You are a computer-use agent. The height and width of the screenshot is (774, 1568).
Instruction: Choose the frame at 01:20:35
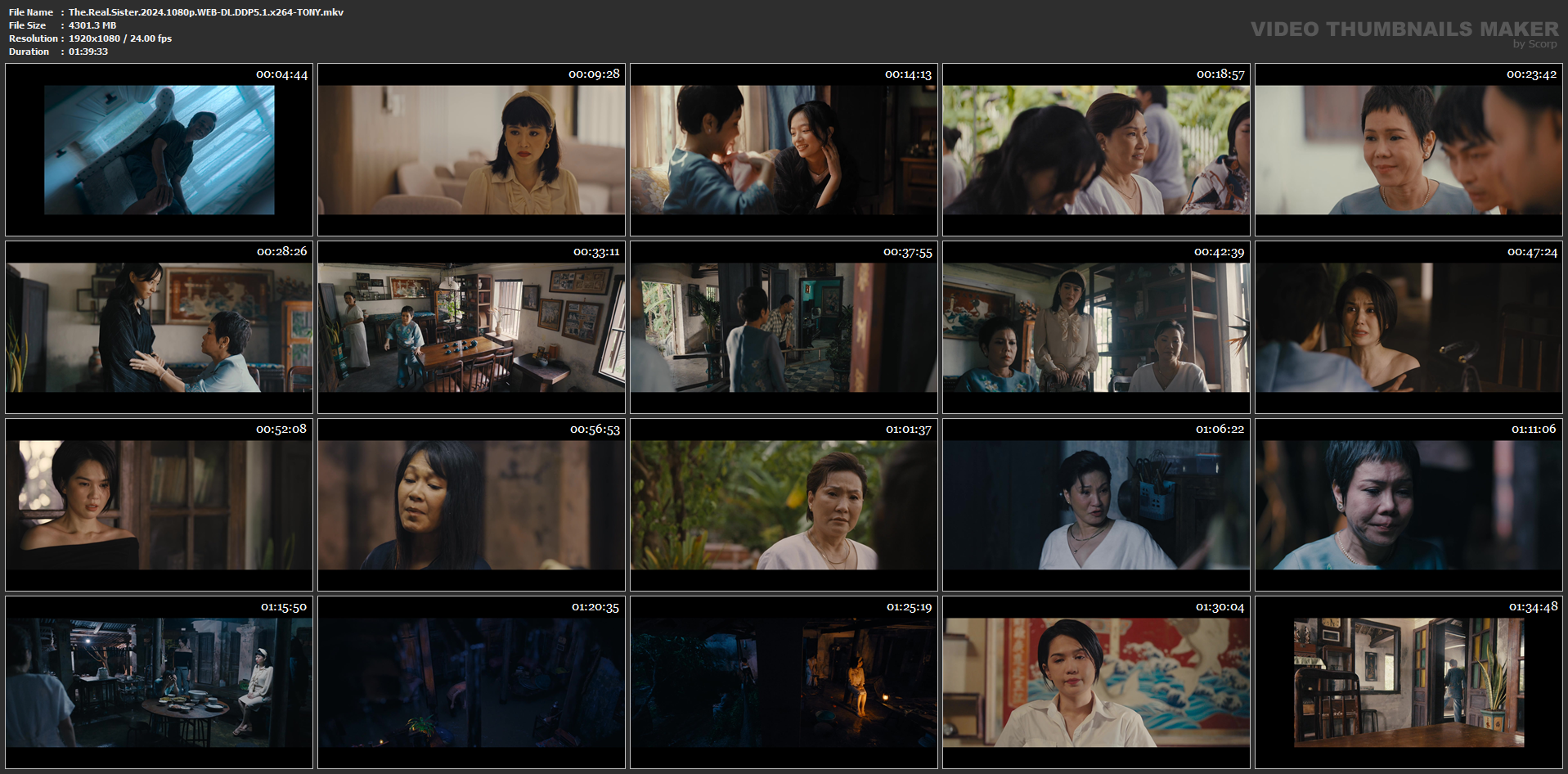(x=471, y=682)
